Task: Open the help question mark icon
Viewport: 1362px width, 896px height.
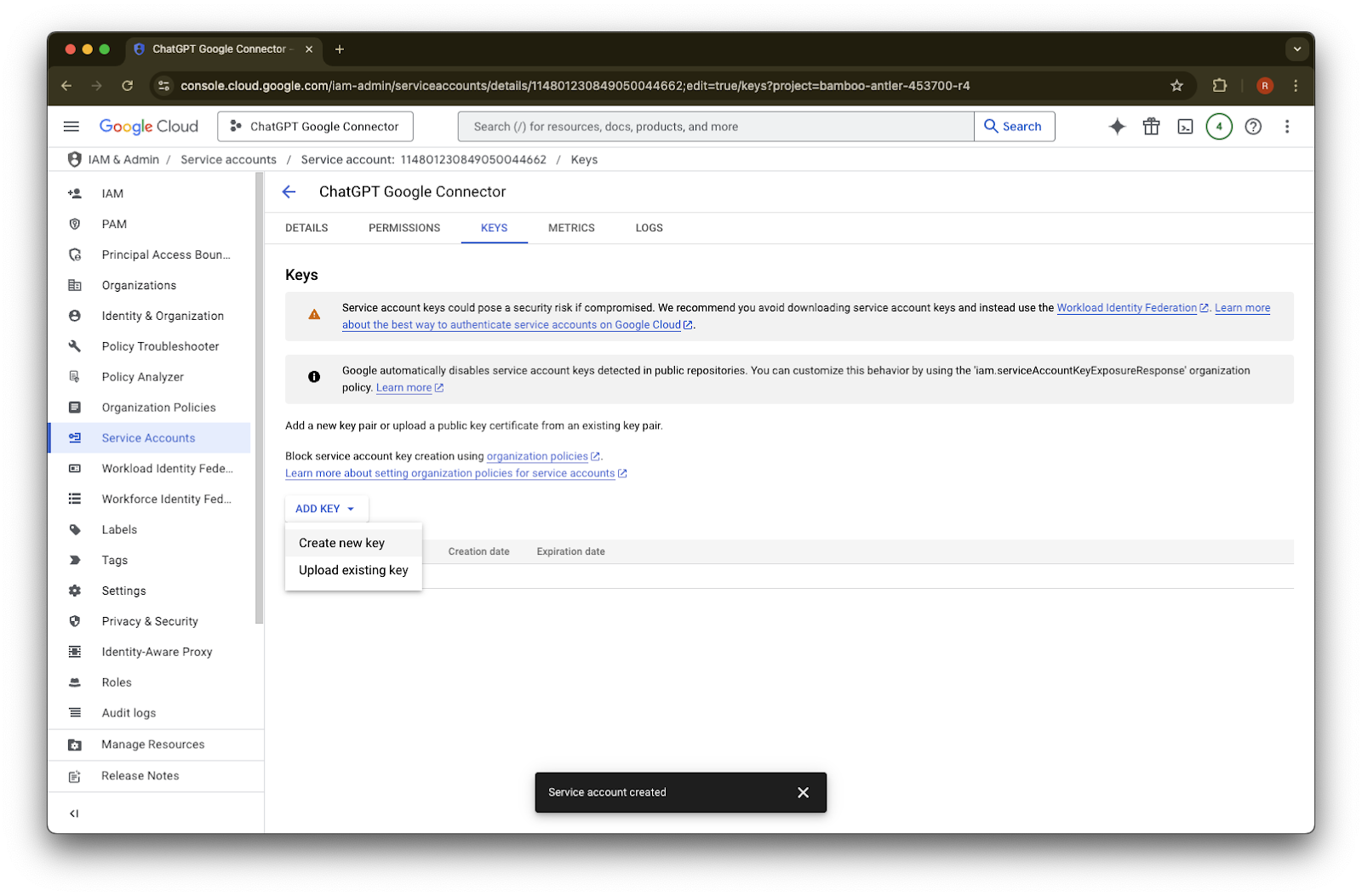Action: pos(1253,127)
